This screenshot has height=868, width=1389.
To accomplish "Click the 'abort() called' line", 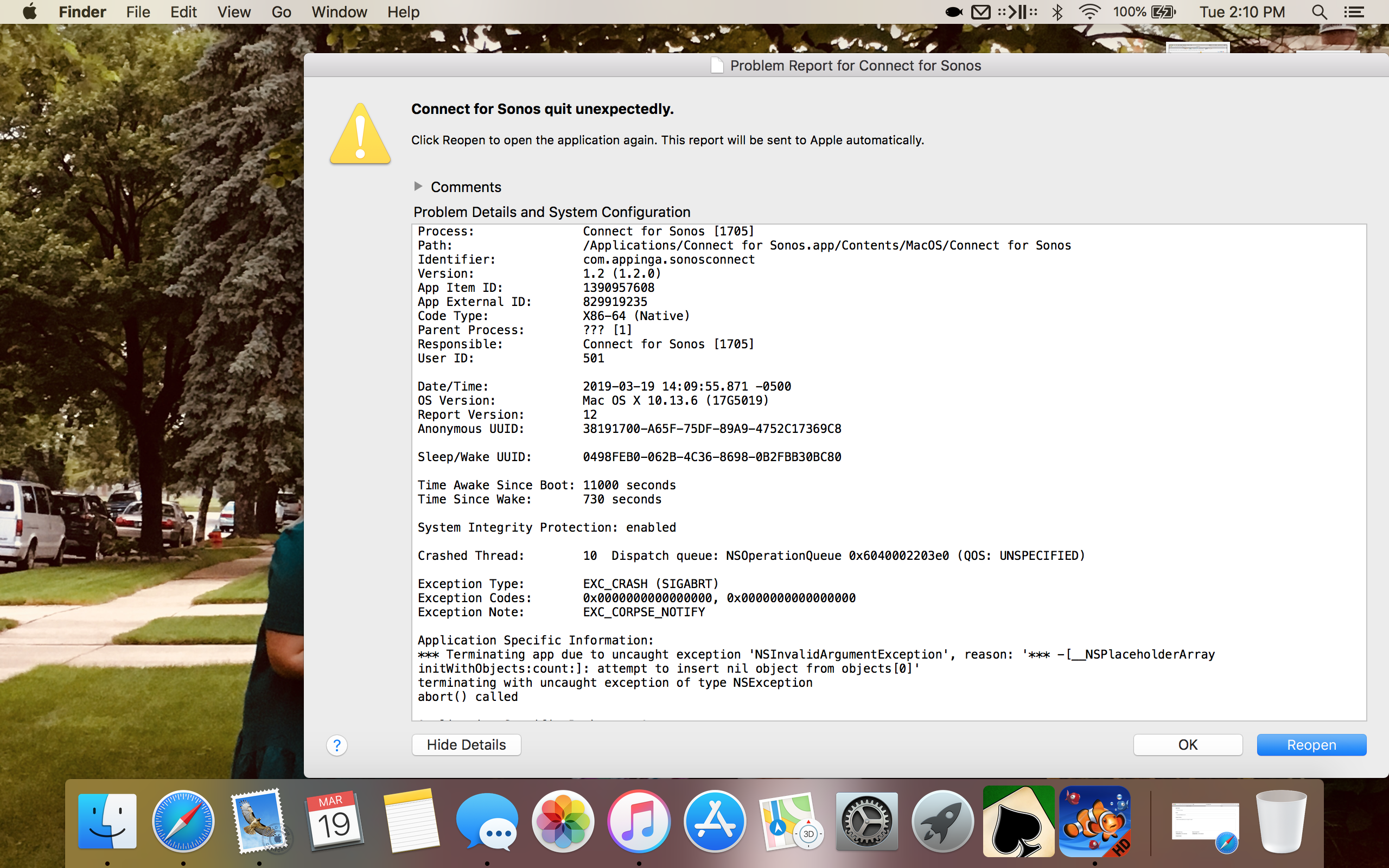I will pos(468,697).
